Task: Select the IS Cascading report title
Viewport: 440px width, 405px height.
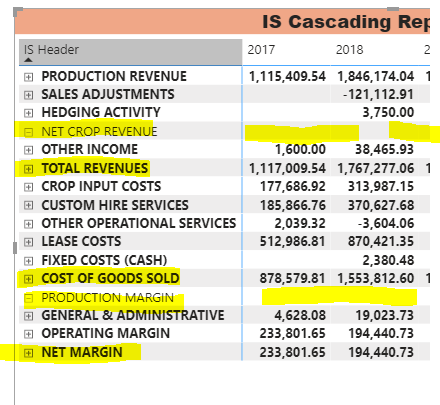Action: pos(346,22)
